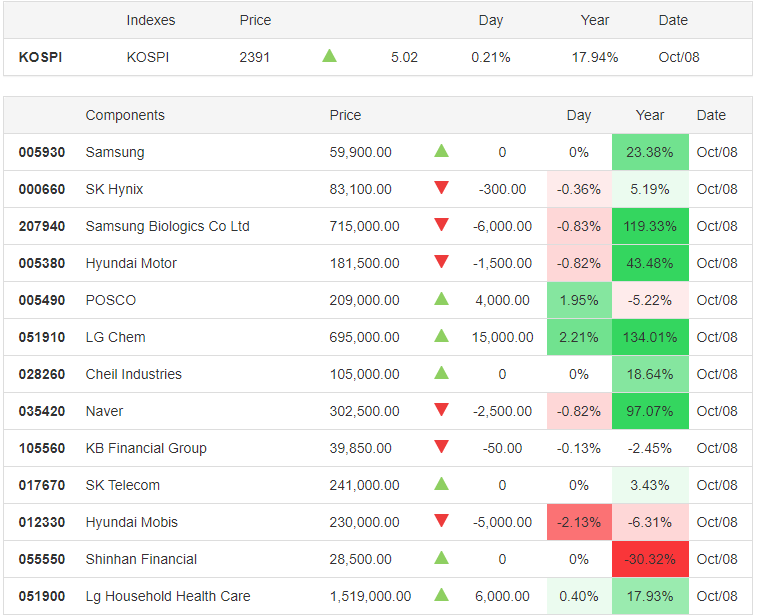Click Price header in components table
Screen dimensions: 757x615
(x=345, y=115)
